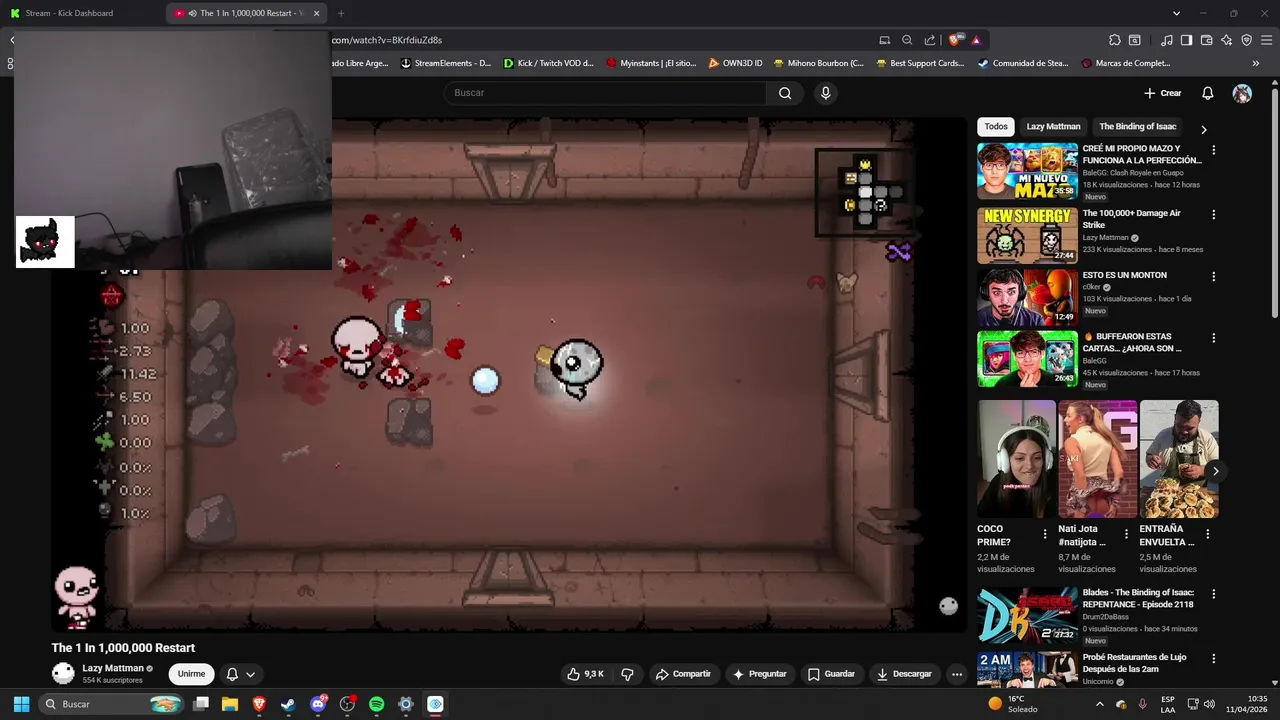The height and width of the screenshot is (720, 1280).
Task: Open the Lazy Mattman channel name link
Action: [113, 668]
